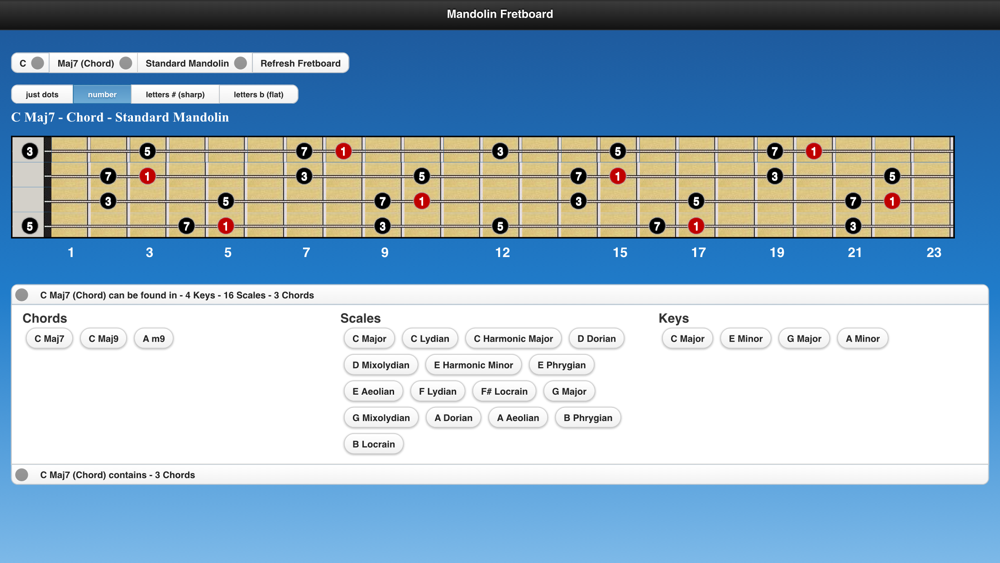Image resolution: width=1000 pixels, height=563 pixels.
Task: Click the 3 dot at fret 2 third string
Action: point(108,201)
